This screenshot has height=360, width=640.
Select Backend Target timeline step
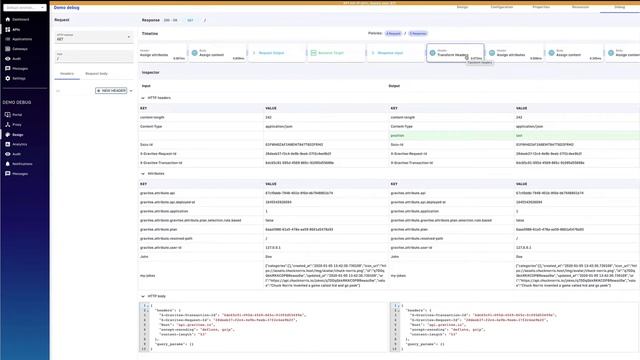coord(336,53)
